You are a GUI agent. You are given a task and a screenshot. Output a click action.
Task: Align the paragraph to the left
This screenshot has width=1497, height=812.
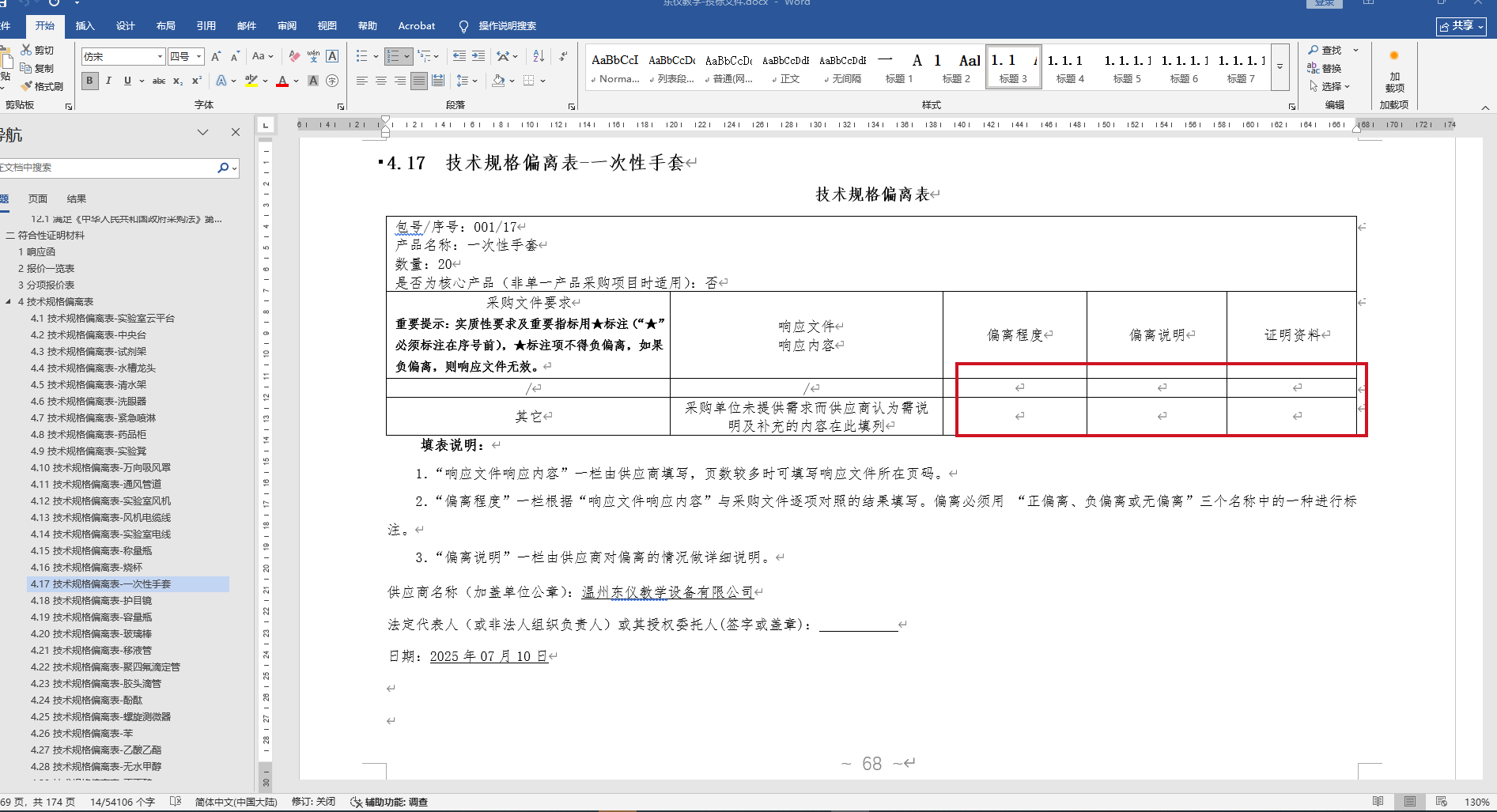pyautogui.click(x=362, y=81)
